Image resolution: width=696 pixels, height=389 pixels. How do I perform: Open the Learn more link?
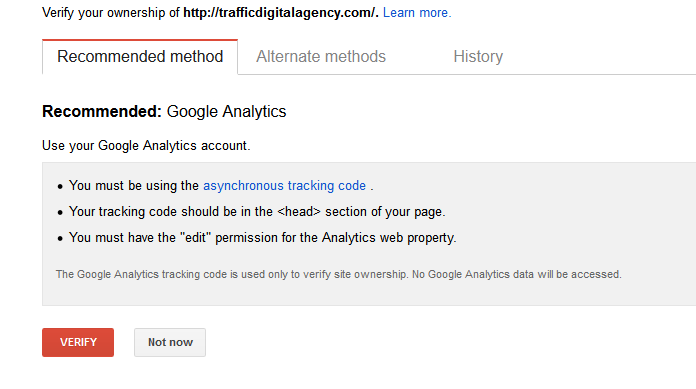[x=417, y=12]
